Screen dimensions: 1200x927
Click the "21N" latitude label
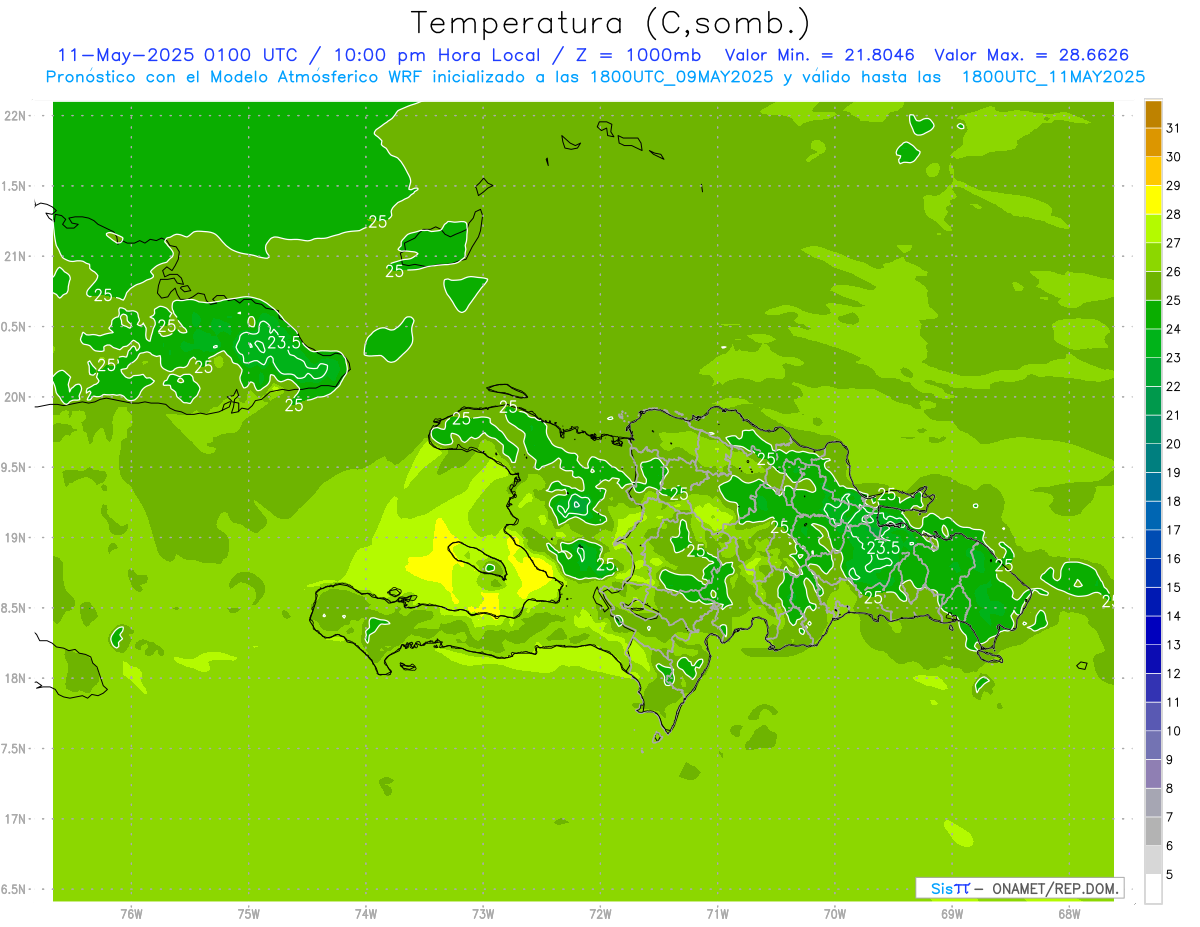(16, 257)
